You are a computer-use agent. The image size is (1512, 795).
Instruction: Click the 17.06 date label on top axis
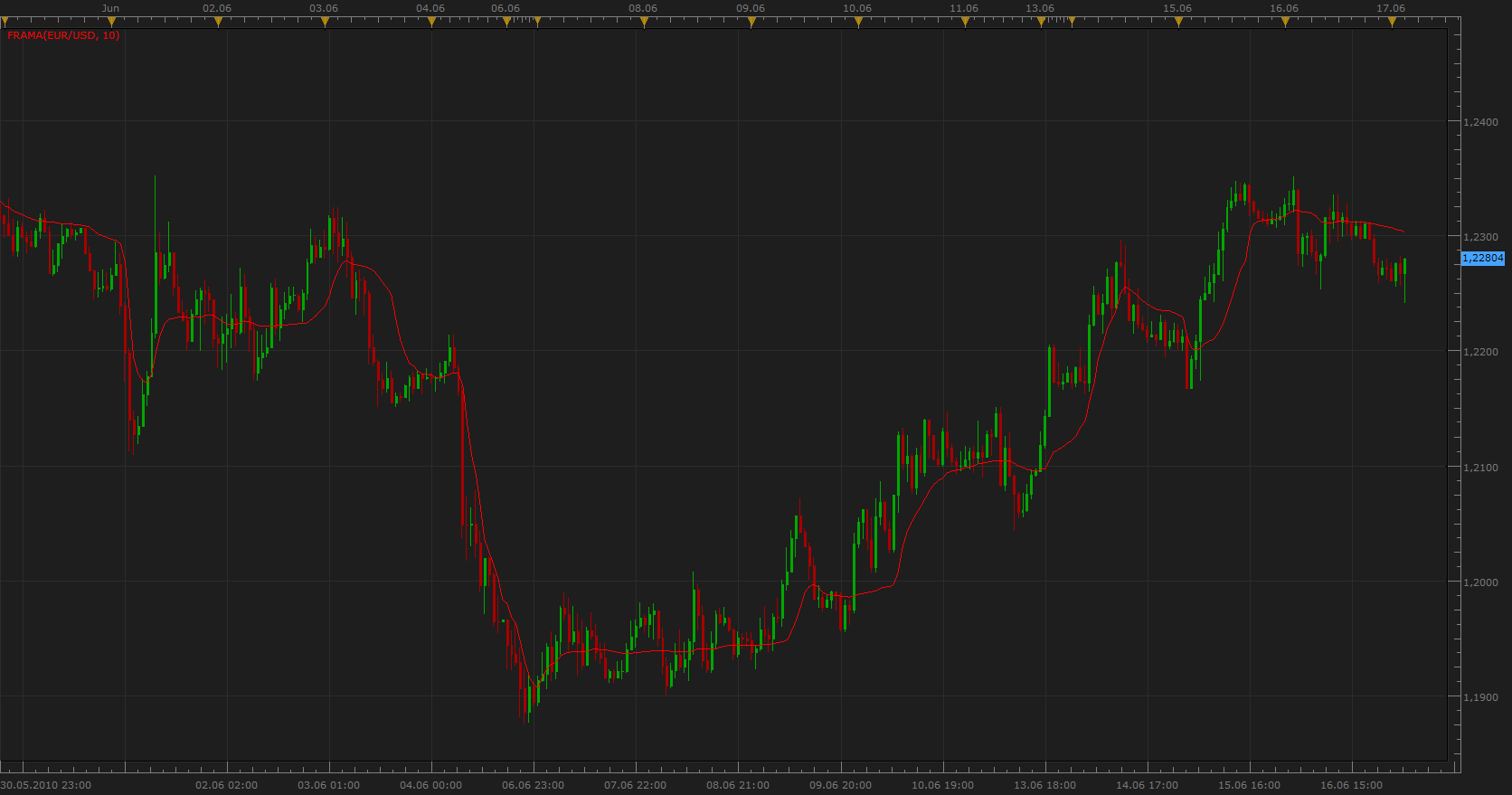[x=1391, y=8]
